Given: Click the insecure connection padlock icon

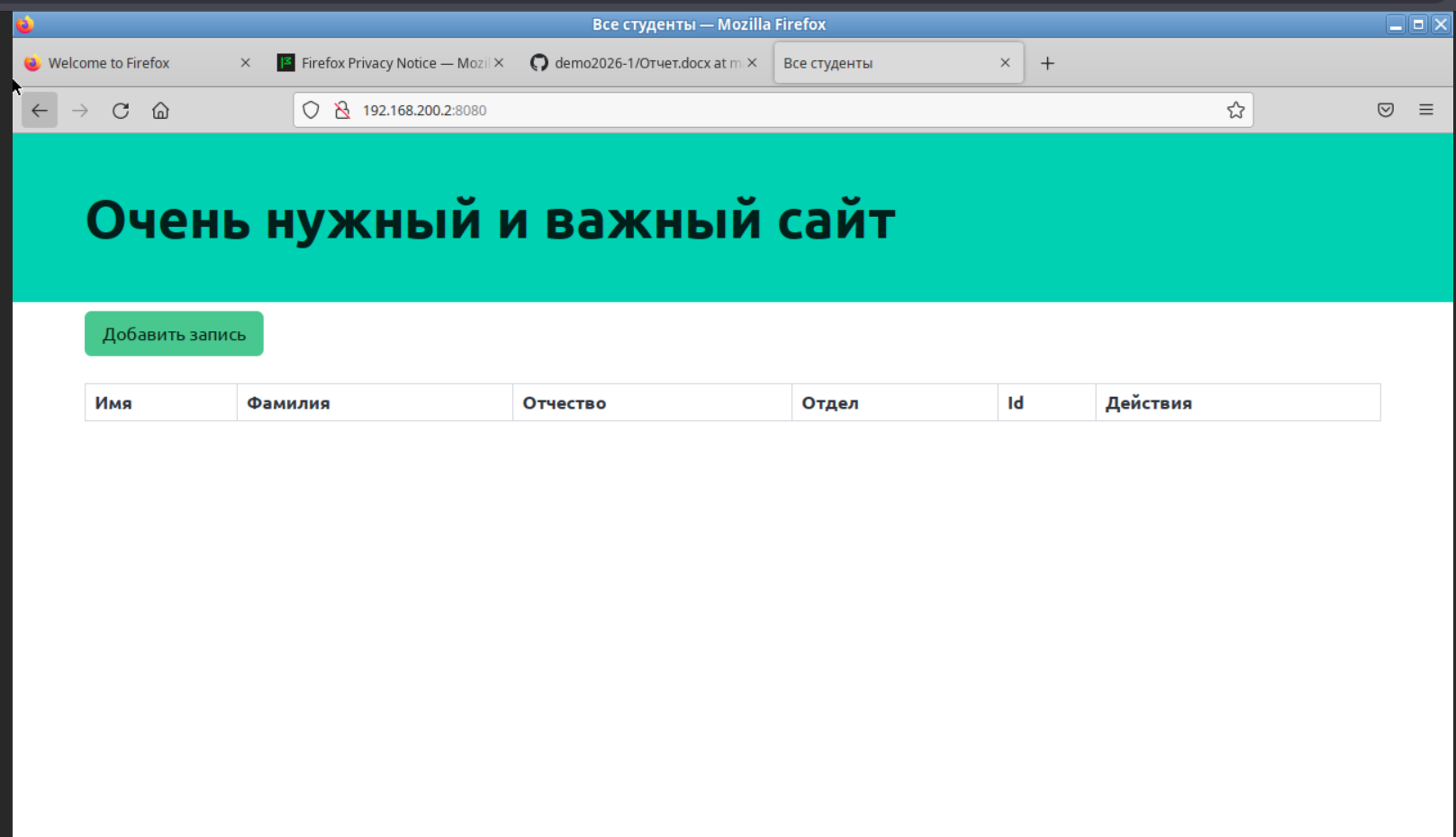Looking at the screenshot, I should tap(342, 111).
